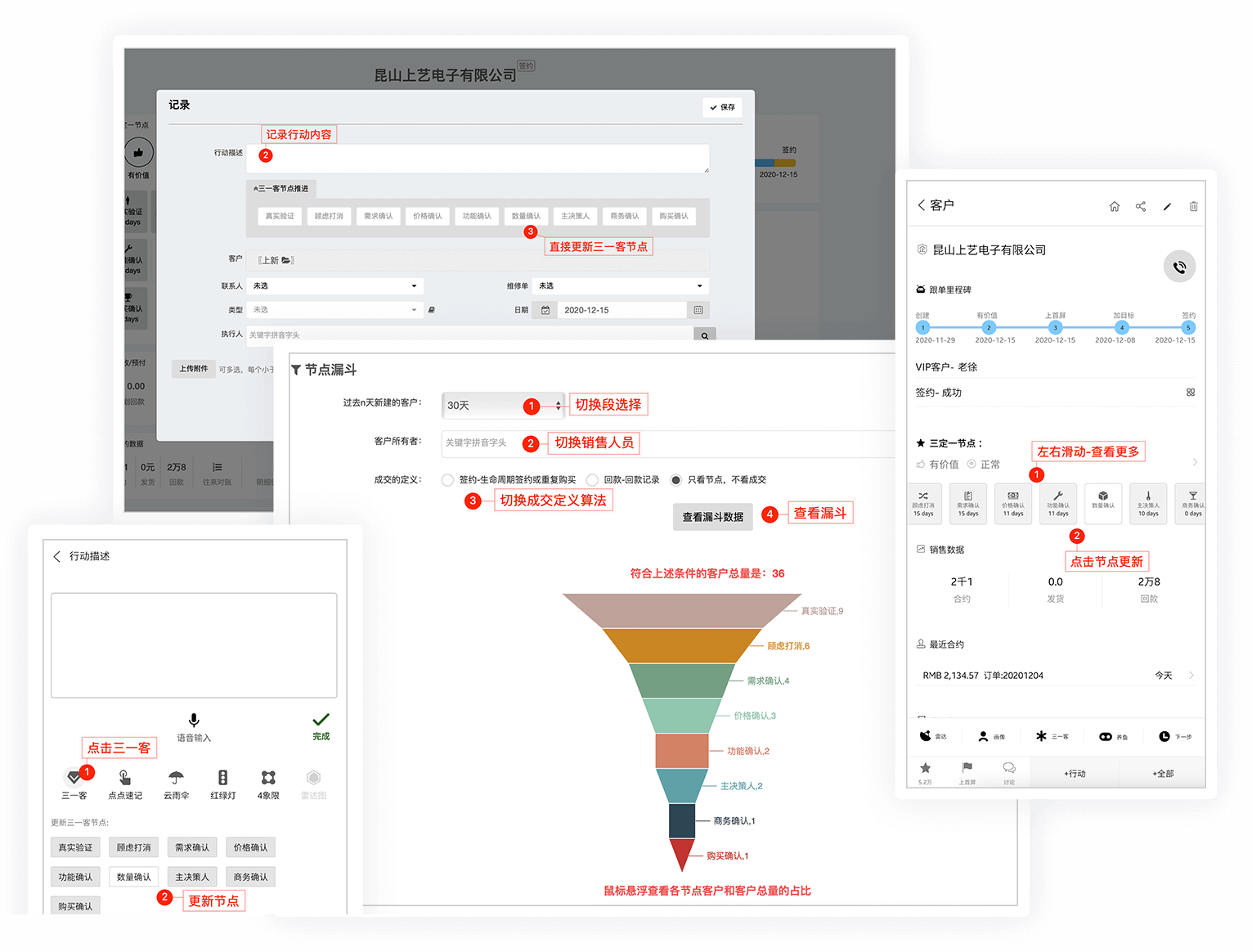
Task: Open 下一步 clock icon in bottom bar
Action: click(1164, 736)
